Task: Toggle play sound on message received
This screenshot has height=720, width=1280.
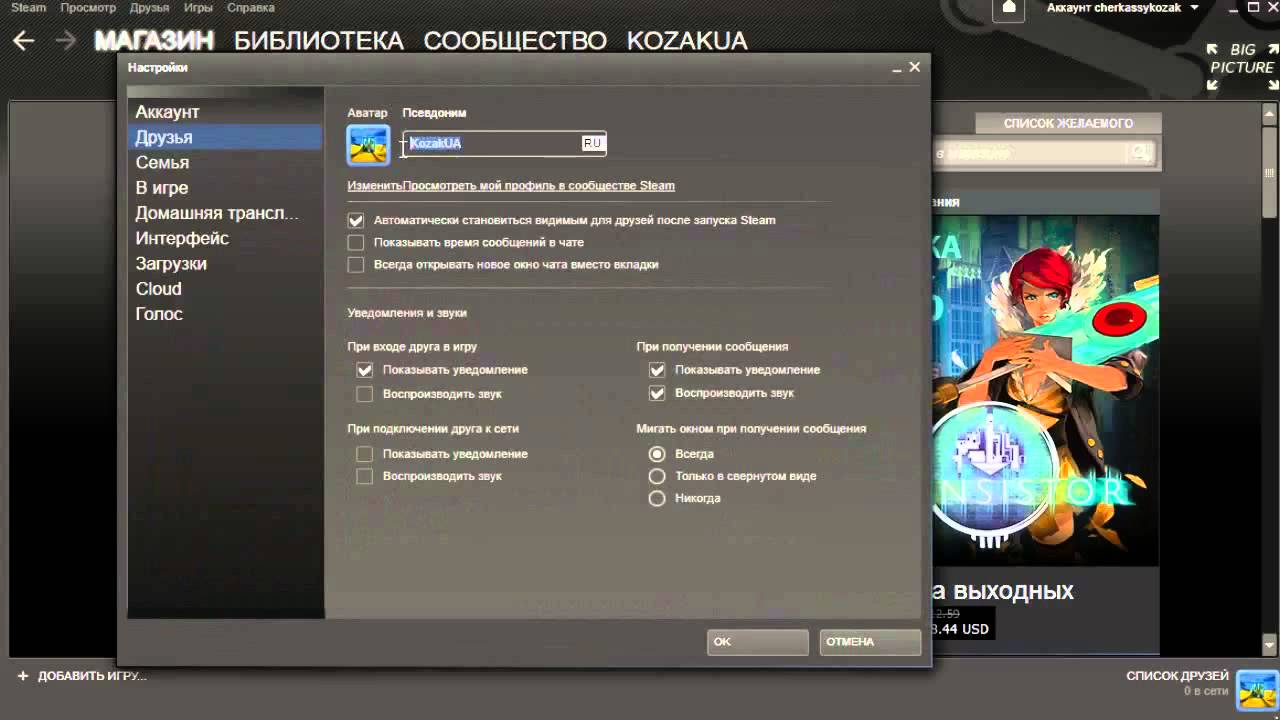Action: (657, 394)
